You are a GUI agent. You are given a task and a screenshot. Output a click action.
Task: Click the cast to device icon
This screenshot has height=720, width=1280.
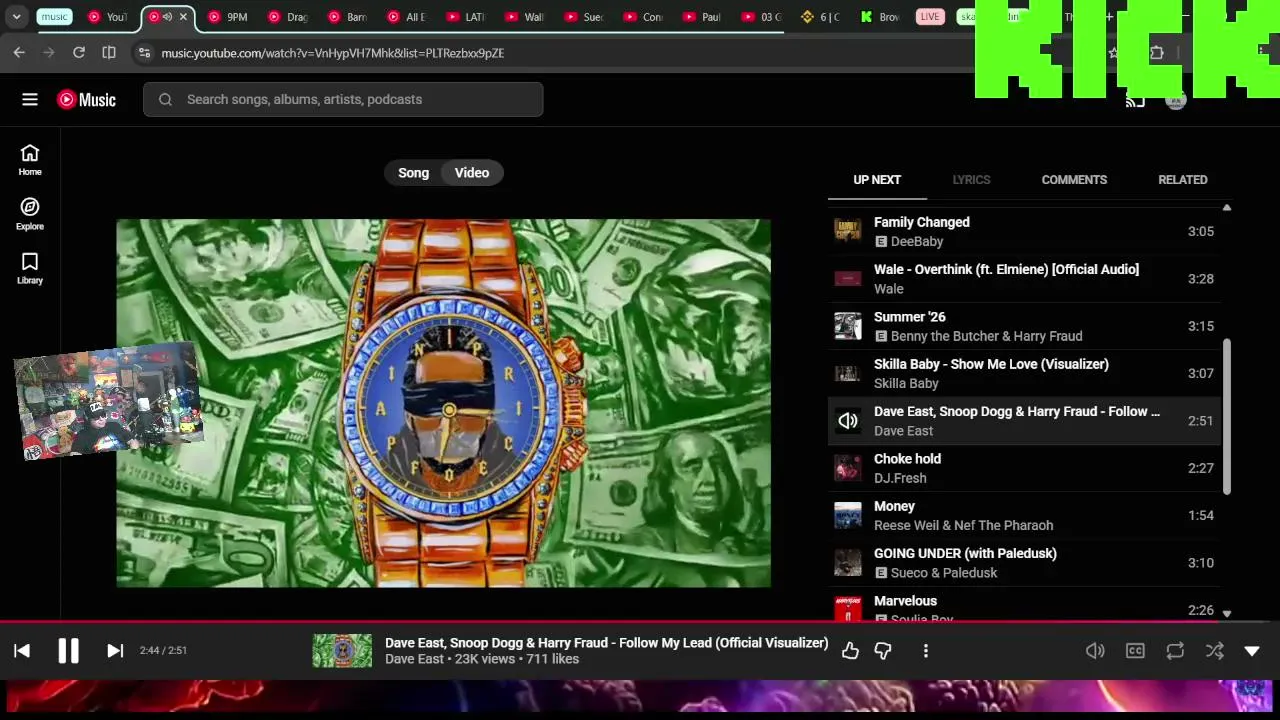1135,100
